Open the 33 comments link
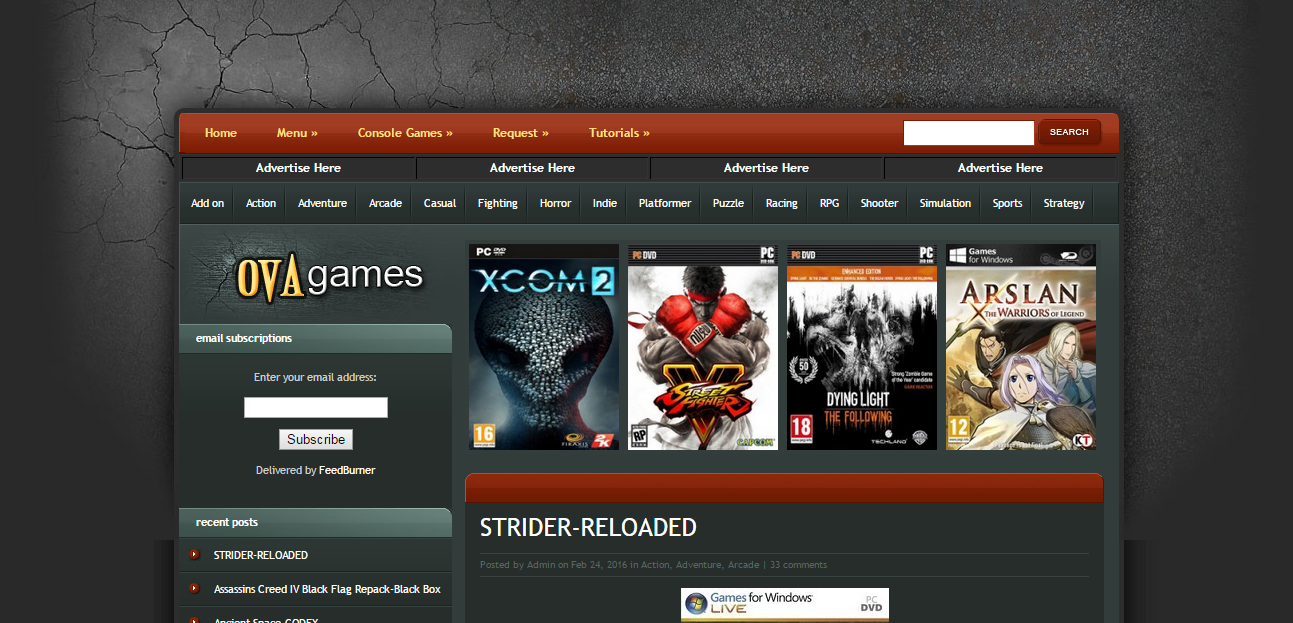The image size is (1293, 623). [x=798, y=565]
